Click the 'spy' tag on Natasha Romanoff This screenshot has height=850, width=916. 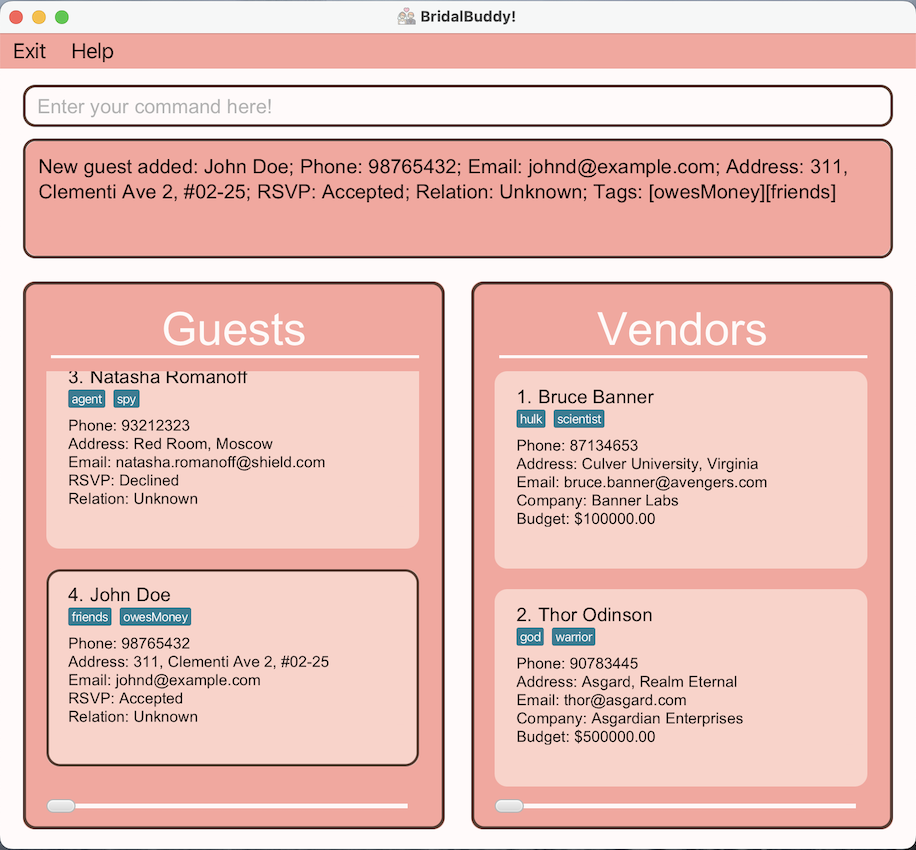[126, 399]
